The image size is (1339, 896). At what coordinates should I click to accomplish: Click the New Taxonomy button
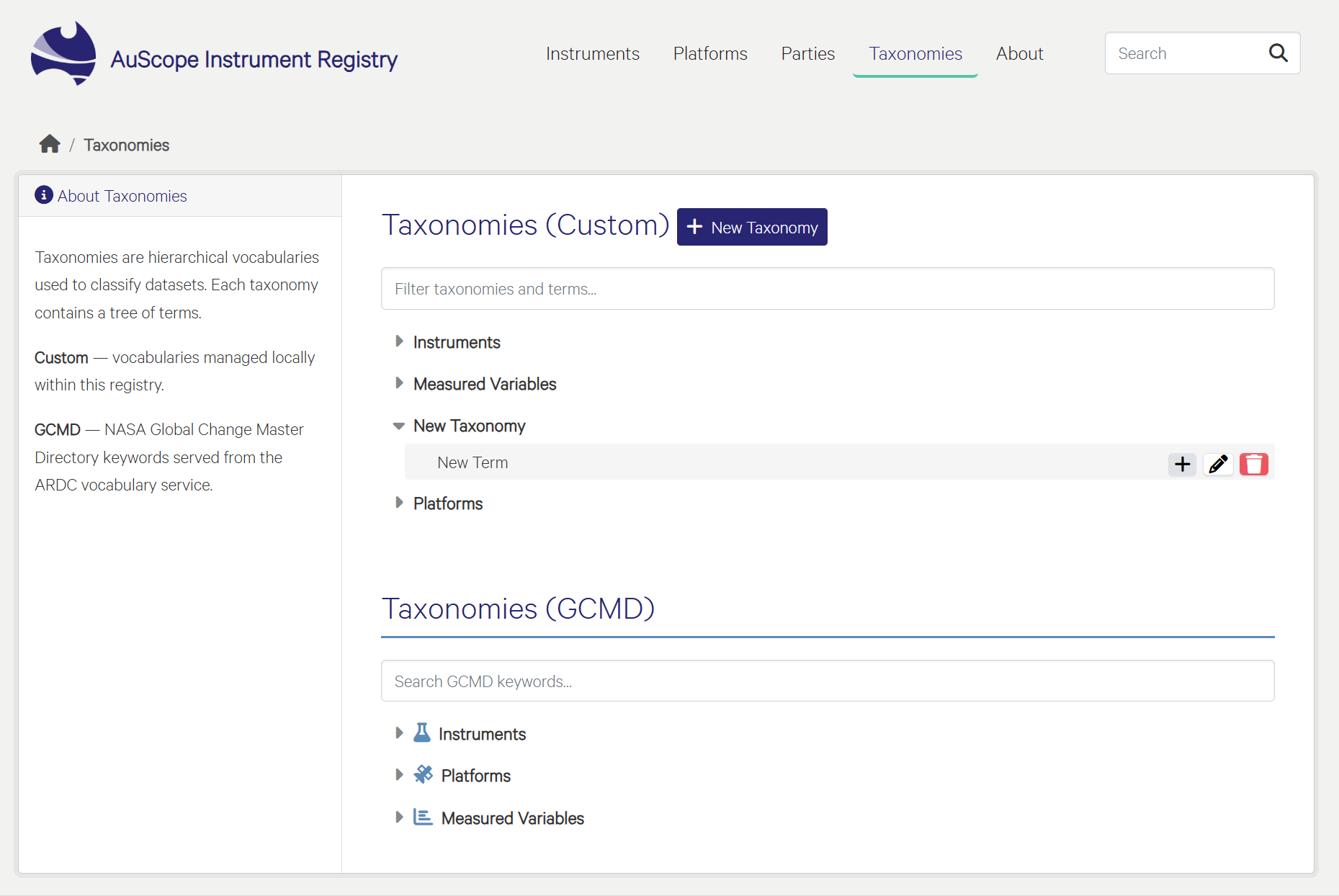coord(752,227)
